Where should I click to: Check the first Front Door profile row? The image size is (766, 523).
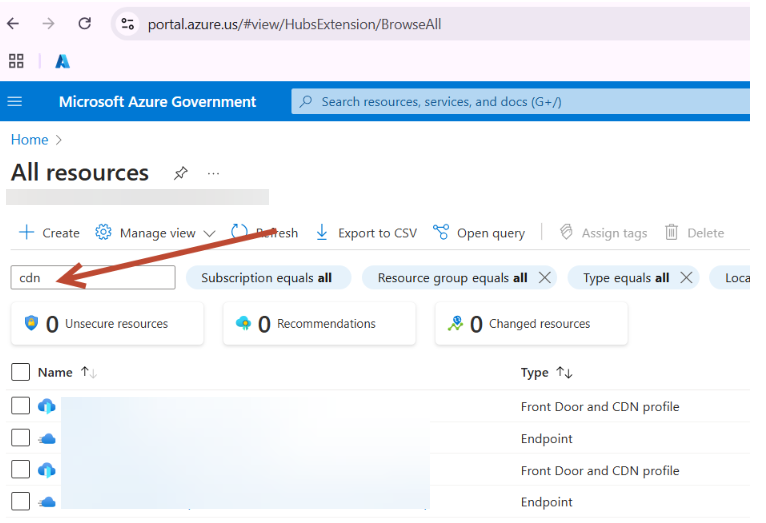[x=21, y=406]
